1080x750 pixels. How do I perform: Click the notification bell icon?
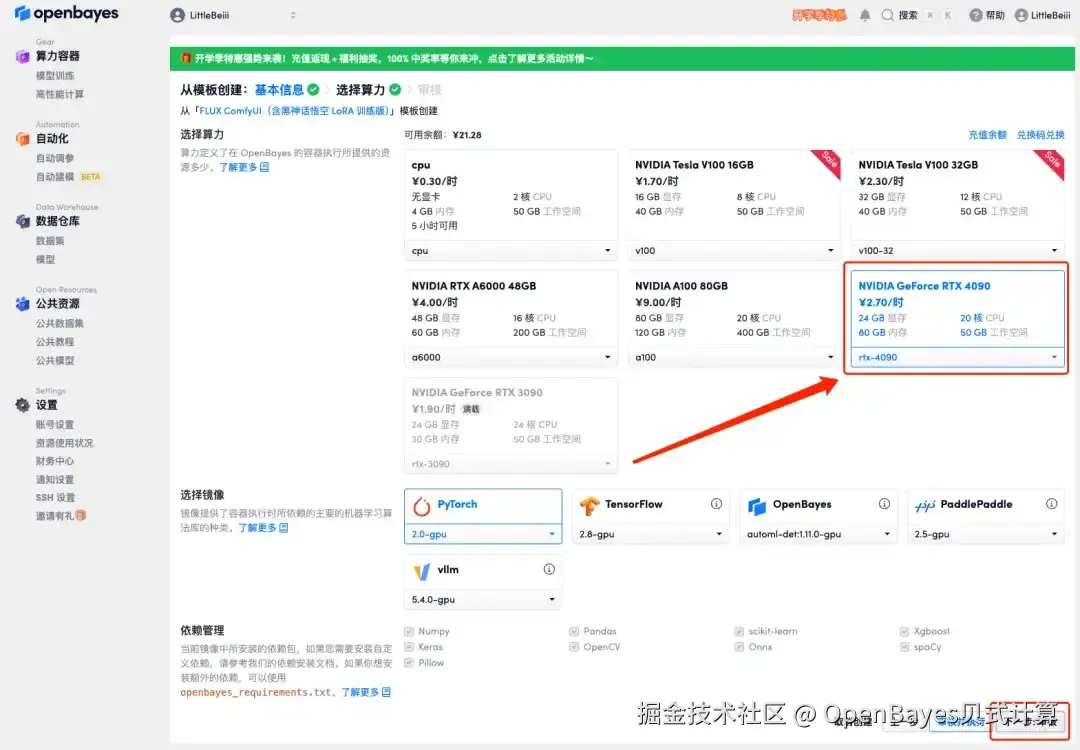click(865, 15)
